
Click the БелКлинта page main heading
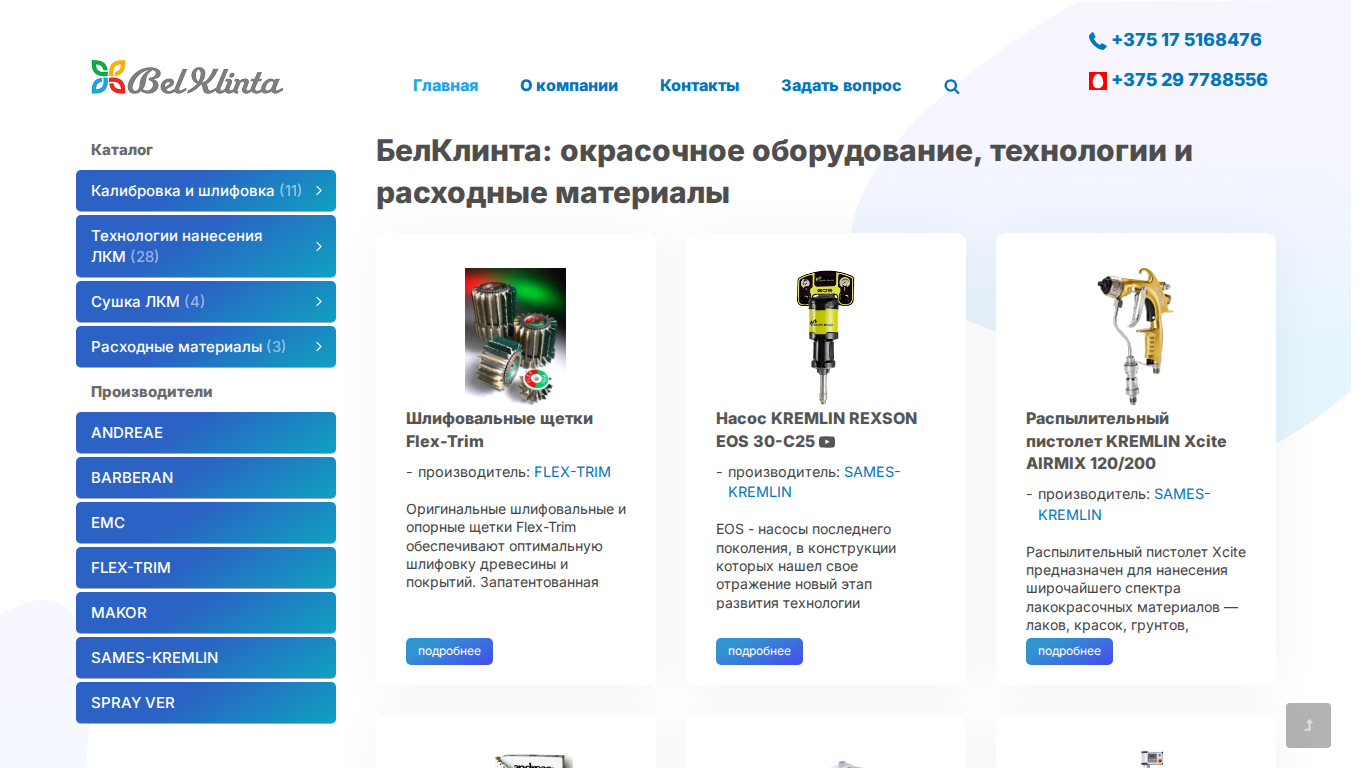[x=784, y=172]
